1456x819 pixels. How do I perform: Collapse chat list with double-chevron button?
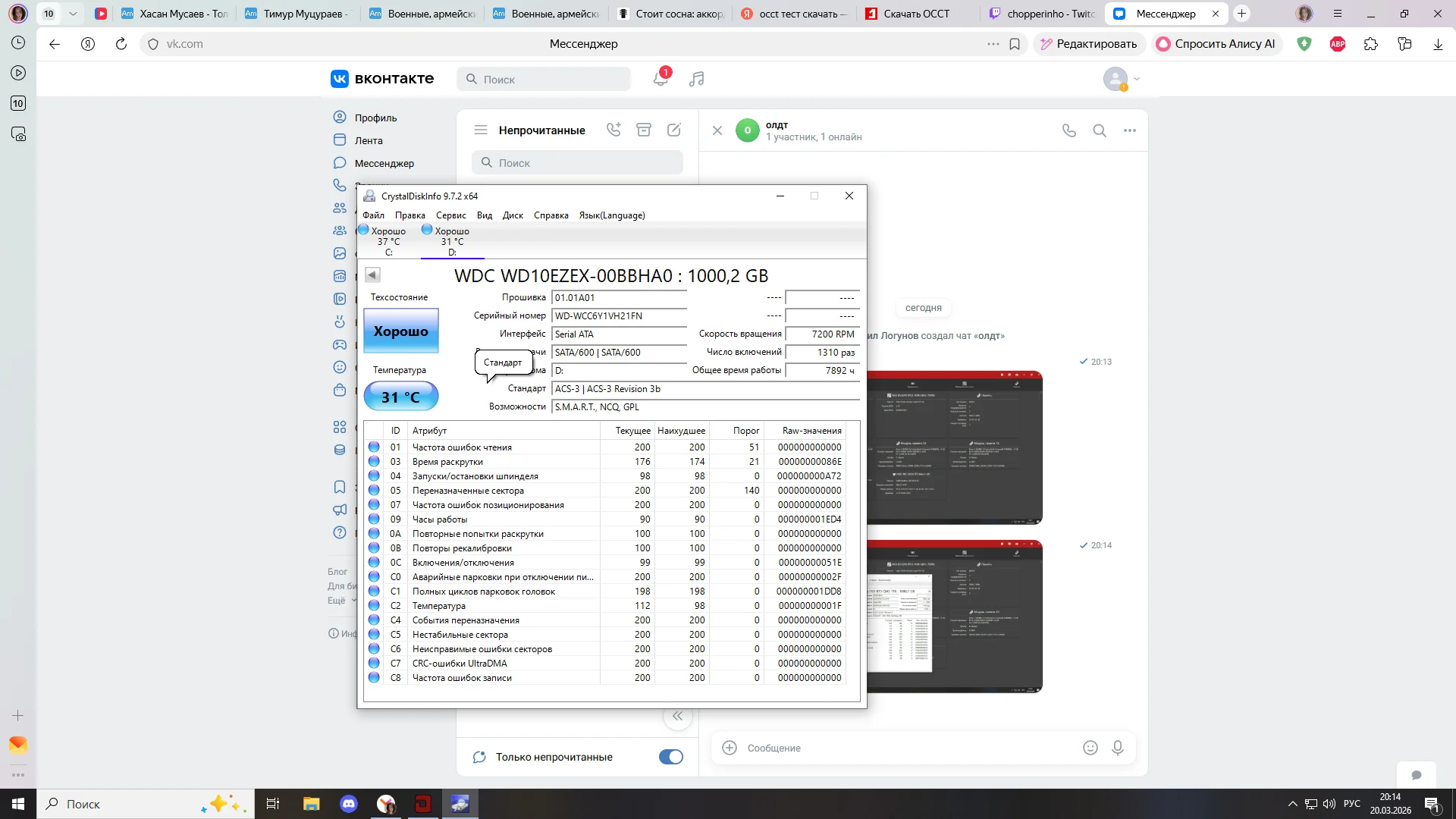click(677, 717)
